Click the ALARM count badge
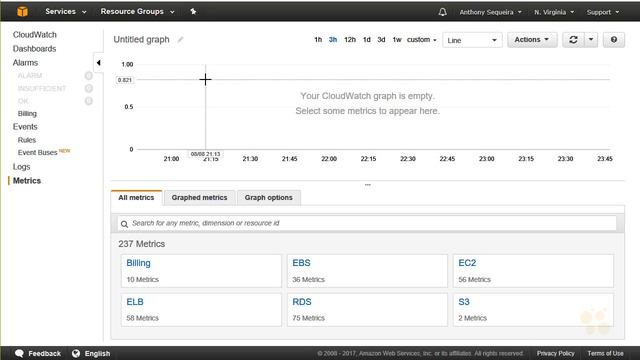640x360 pixels. tap(89, 76)
